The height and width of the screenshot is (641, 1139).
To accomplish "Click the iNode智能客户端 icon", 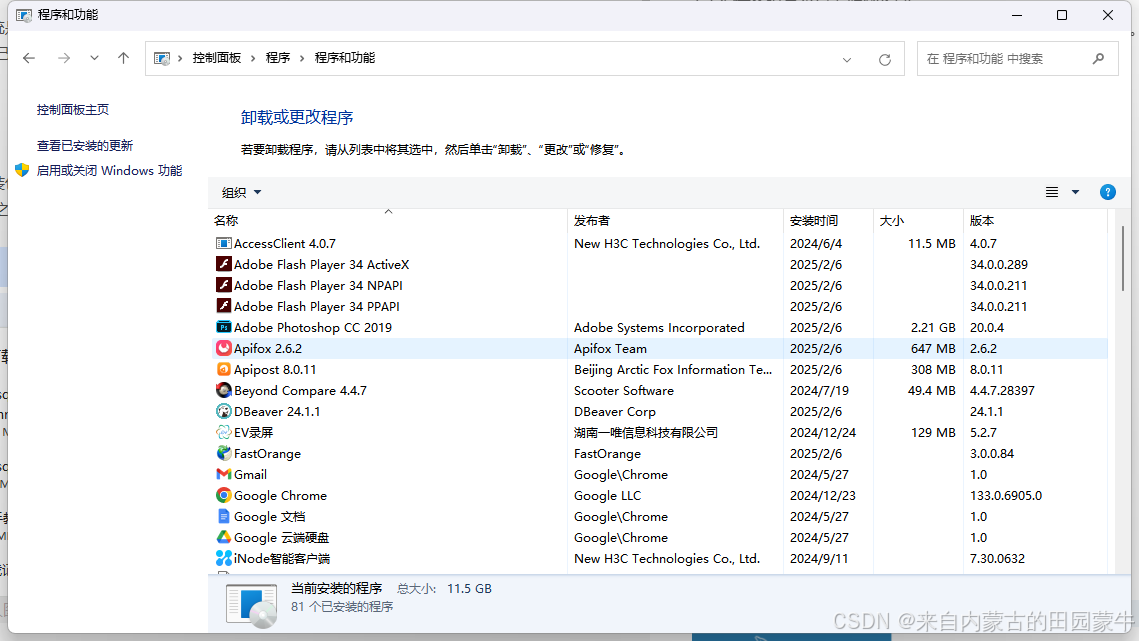I will [224, 559].
